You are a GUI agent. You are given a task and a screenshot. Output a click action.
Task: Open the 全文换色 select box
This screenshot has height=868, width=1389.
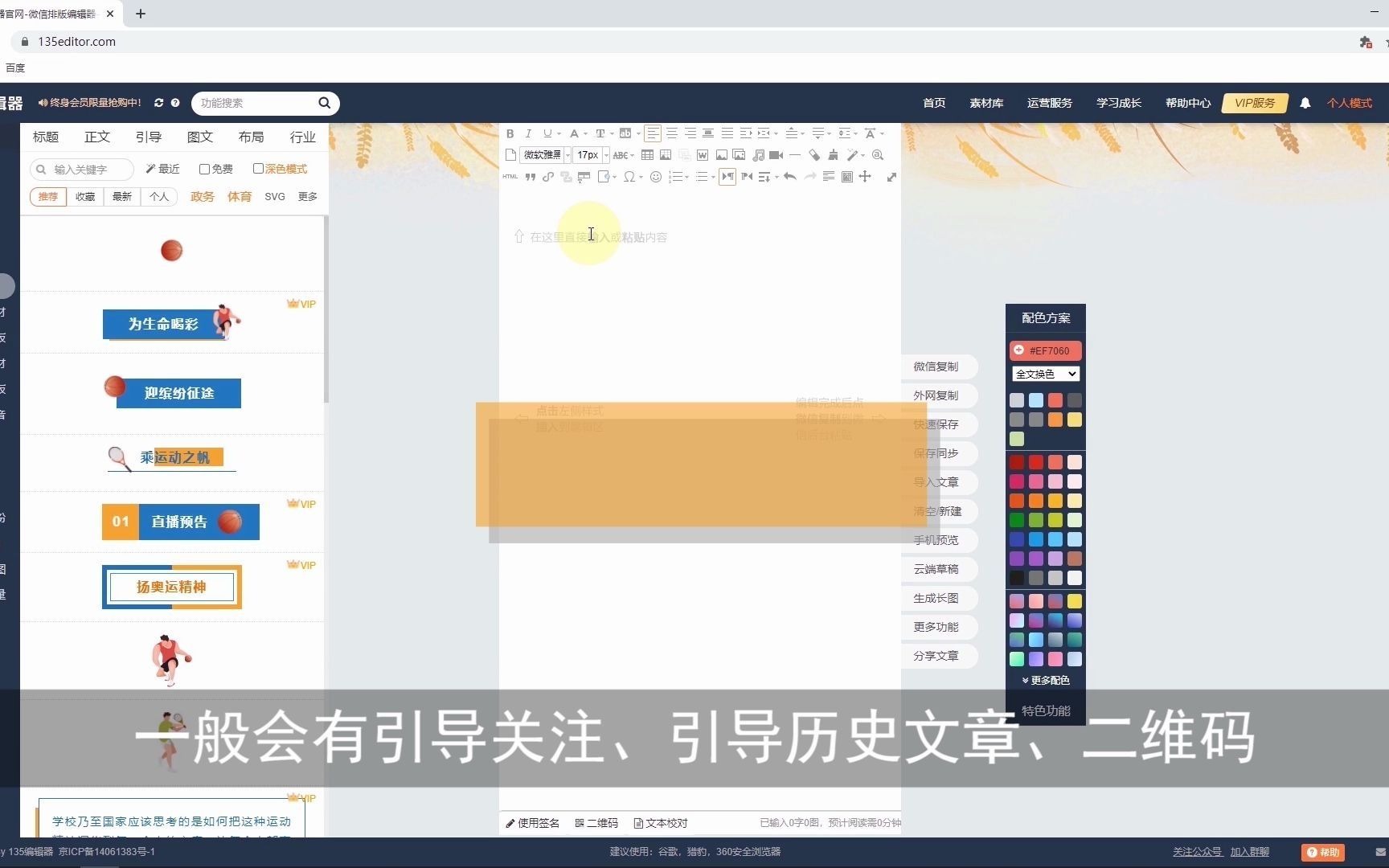coord(1045,374)
